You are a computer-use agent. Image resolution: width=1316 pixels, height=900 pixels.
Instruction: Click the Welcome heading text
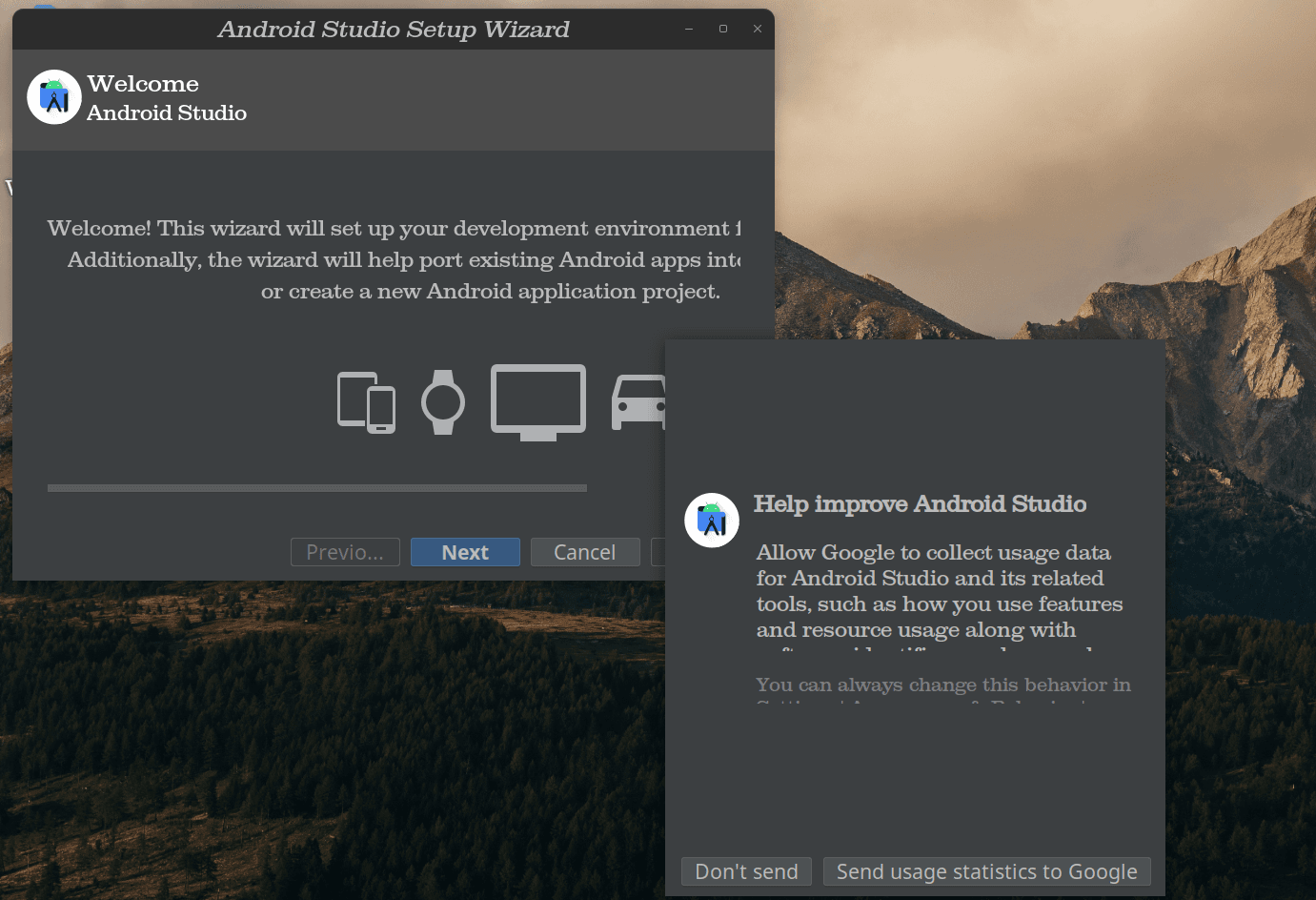pyautogui.click(x=143, y=84)
